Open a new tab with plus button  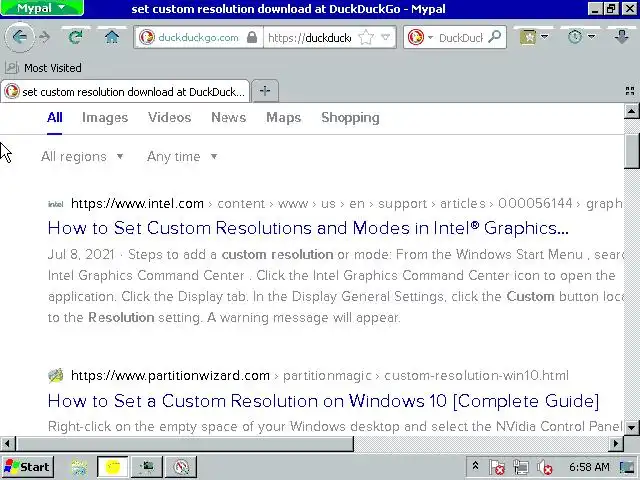[265, 91]
